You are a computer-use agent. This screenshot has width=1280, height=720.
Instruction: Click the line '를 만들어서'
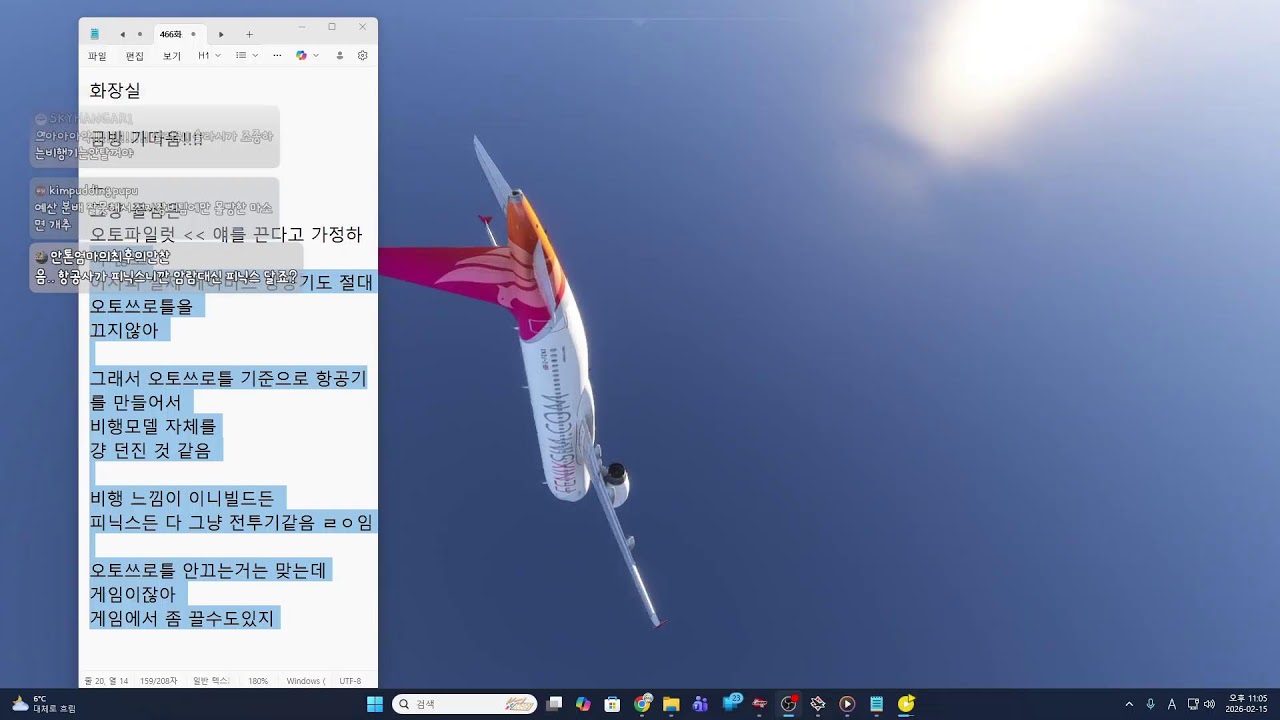(x=136, y=402)
